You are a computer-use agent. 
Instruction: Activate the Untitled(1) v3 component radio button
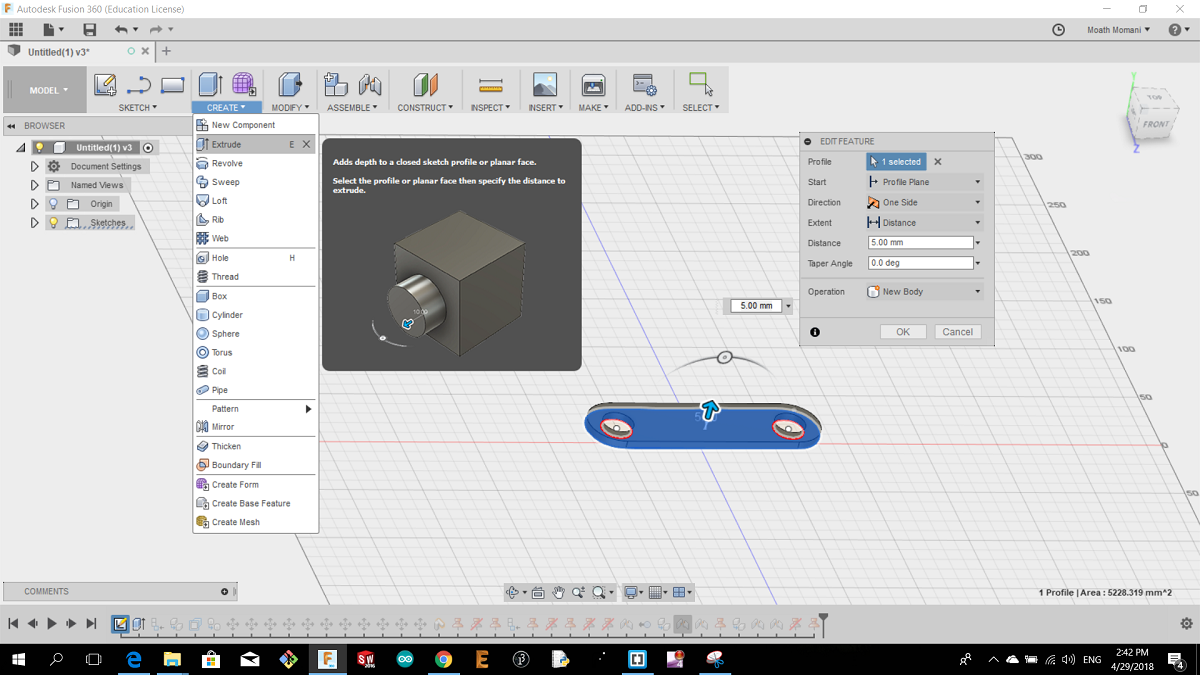pyautogui.click(x=148, y=147)
